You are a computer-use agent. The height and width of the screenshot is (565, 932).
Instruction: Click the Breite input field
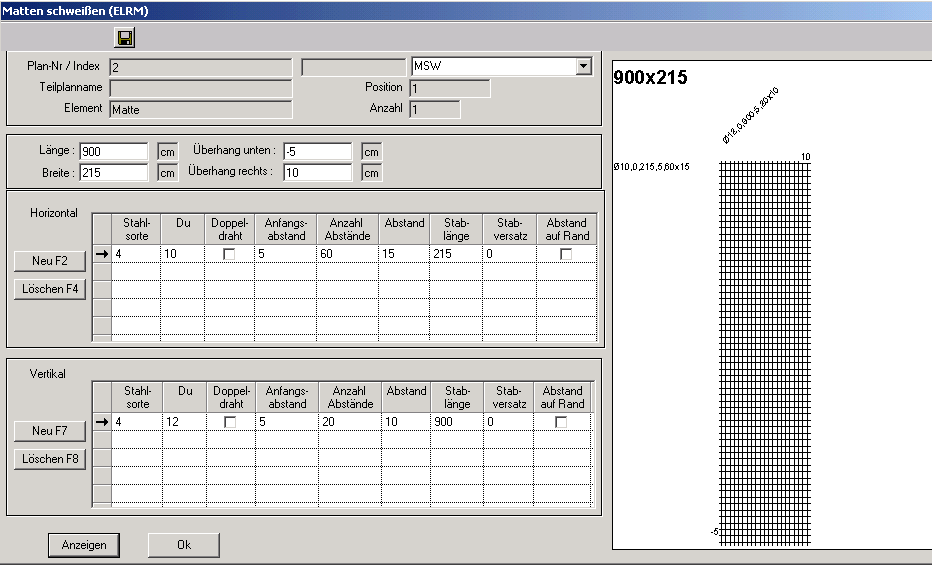point(113,172)
